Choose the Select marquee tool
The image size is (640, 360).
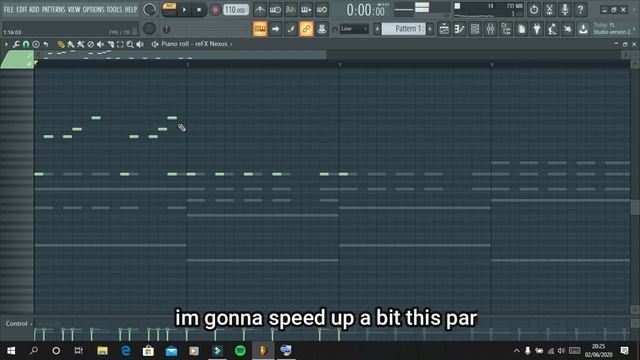[120, 44]
